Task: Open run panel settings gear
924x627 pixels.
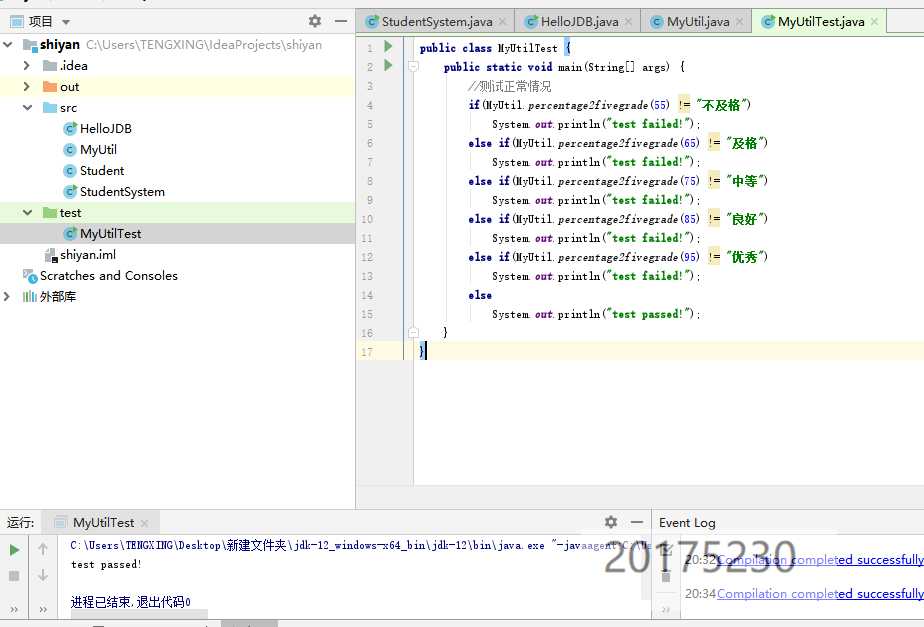Action: pos(611,522)
